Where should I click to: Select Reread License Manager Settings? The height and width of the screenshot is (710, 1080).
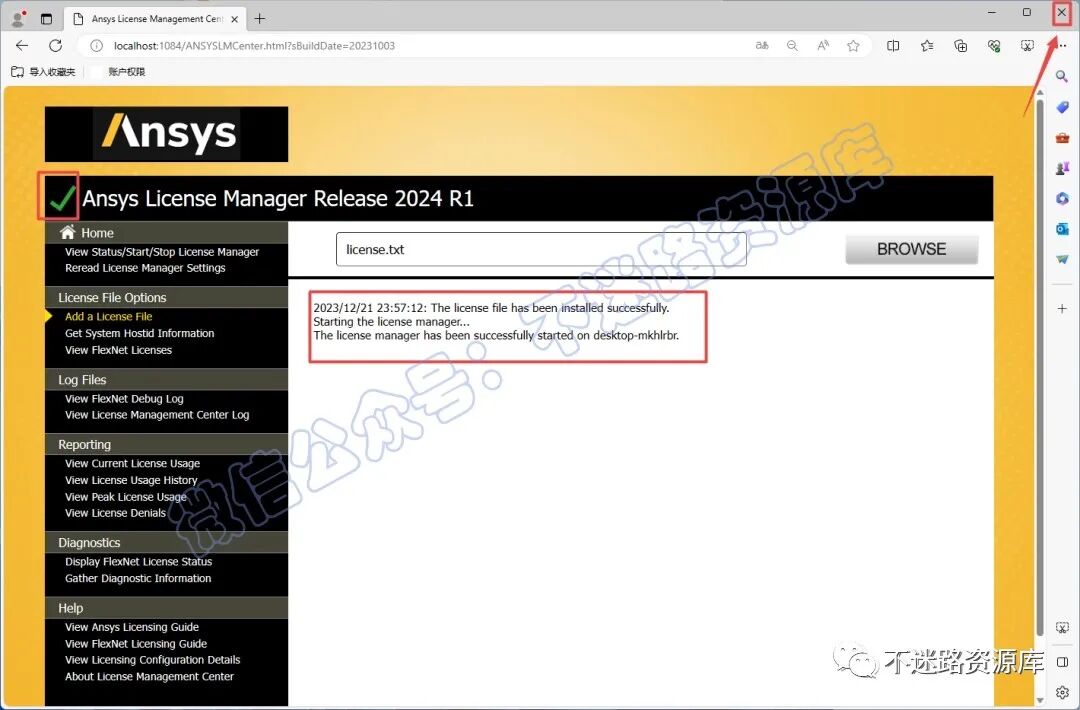point(145,268)
